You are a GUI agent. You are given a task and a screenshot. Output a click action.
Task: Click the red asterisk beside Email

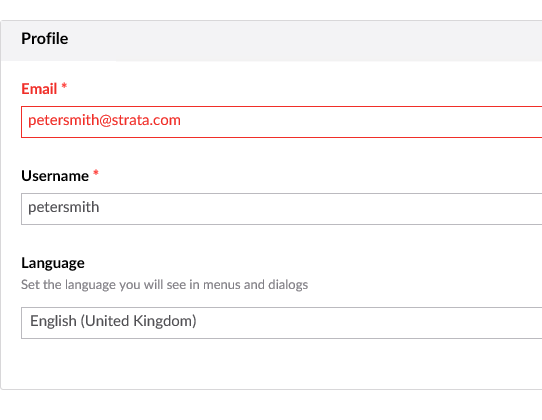pos(64,85)
